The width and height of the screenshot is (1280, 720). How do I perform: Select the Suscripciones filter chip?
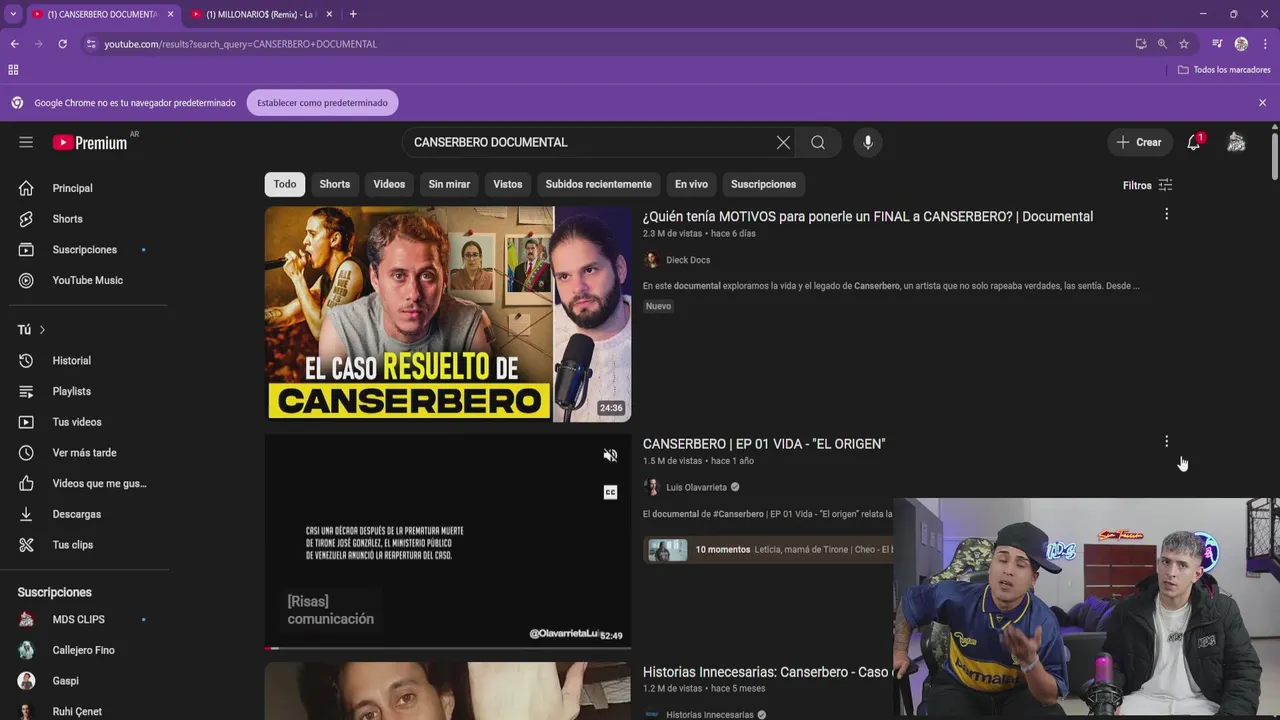[763, 184]
